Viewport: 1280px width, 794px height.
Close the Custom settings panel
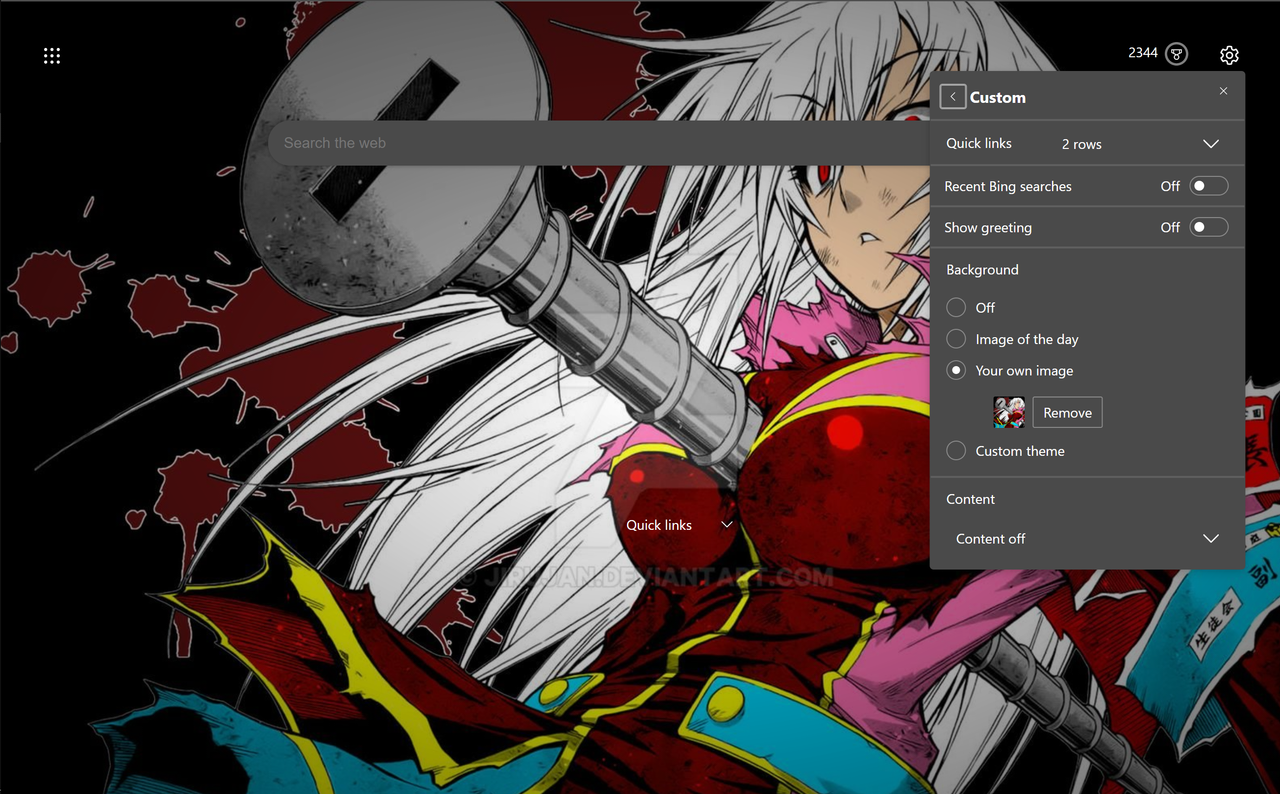click(1223, 91)
